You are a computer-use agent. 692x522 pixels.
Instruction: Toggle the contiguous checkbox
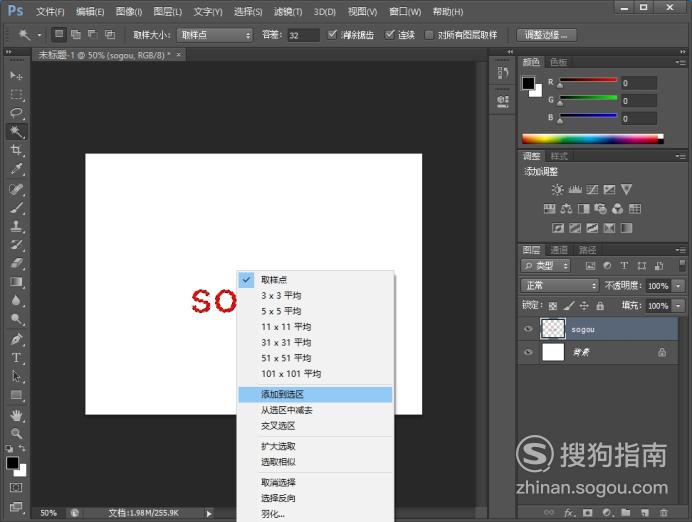click(x=389, y=34)
